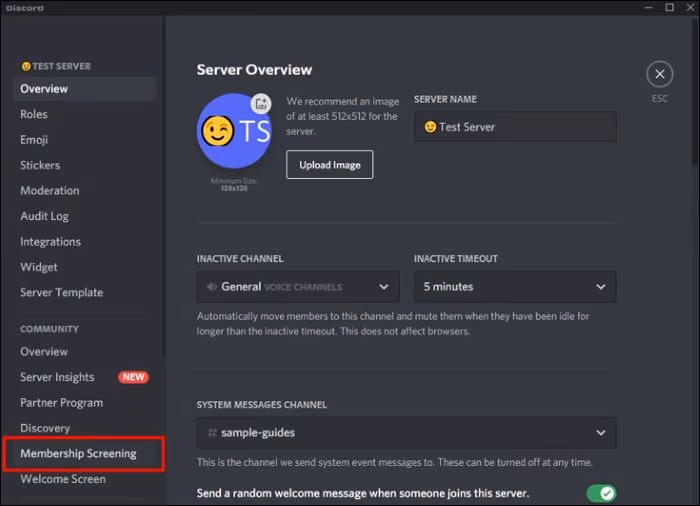Click the speaker icon in Inactive Channel box
The height and width of the screenshot is (506, 700).
click(x=211, y=287)
